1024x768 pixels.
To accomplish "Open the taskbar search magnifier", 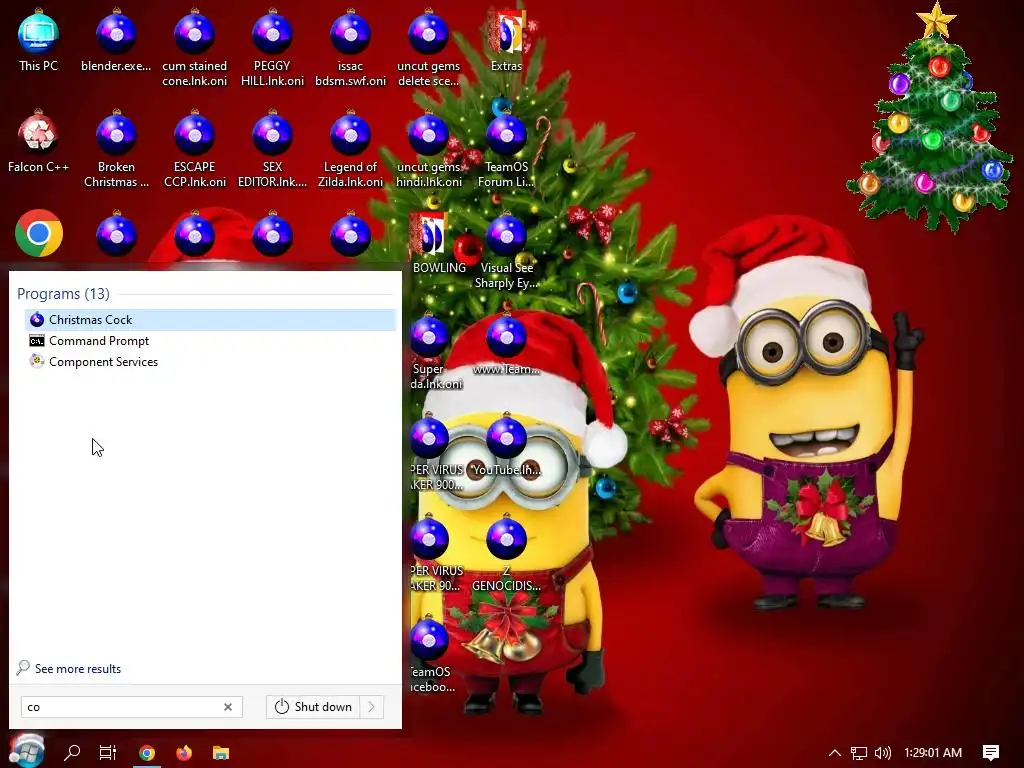I will (72, 752).
